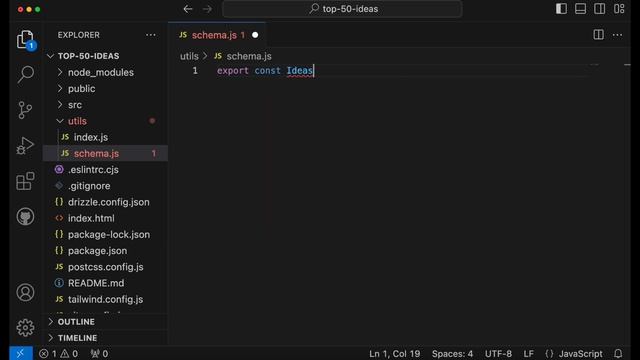Open postcss.config.js
The image size is (640, 360).
105,267
